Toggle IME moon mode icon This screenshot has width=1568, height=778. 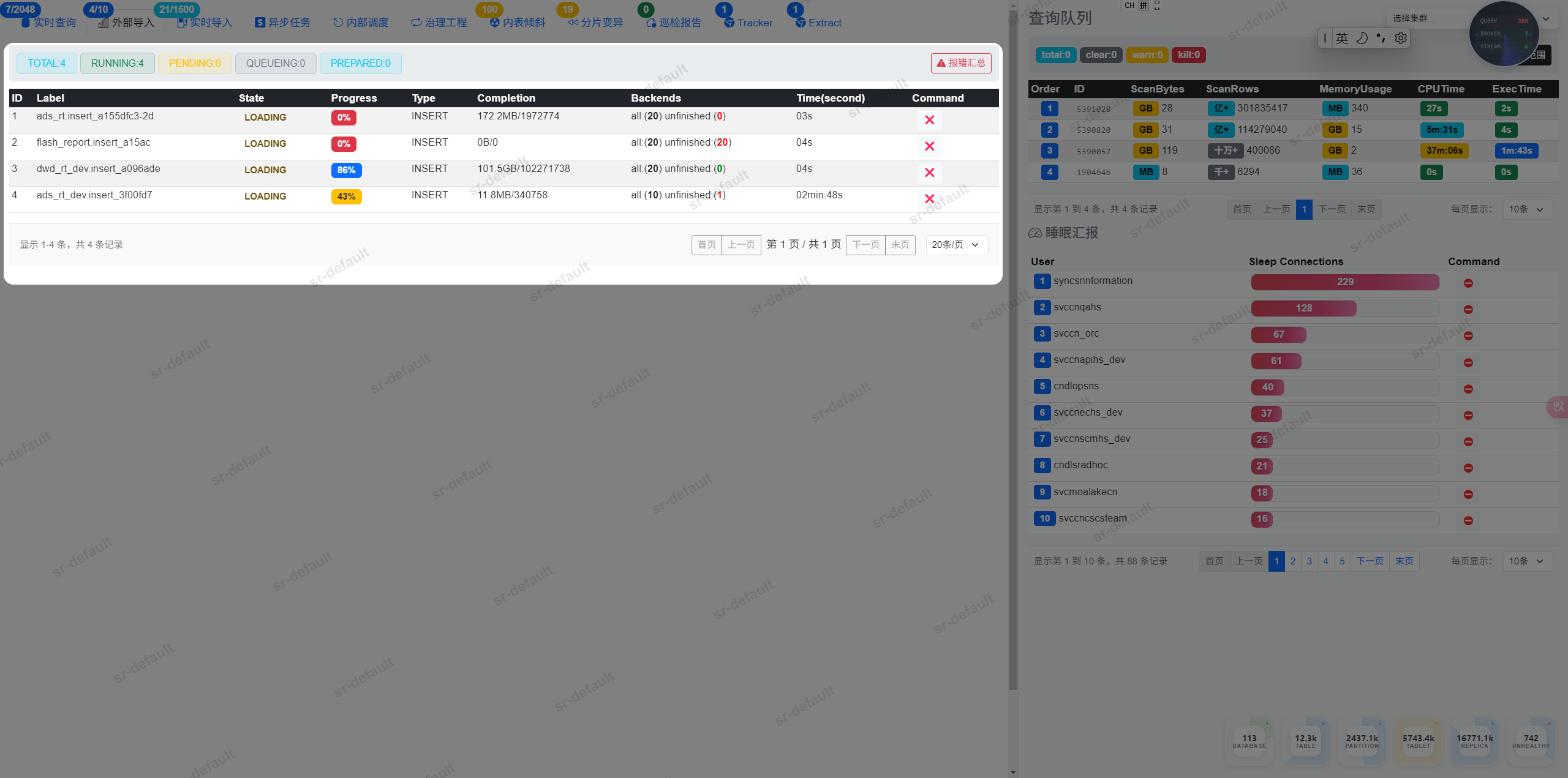click(x=1362, y=38)
